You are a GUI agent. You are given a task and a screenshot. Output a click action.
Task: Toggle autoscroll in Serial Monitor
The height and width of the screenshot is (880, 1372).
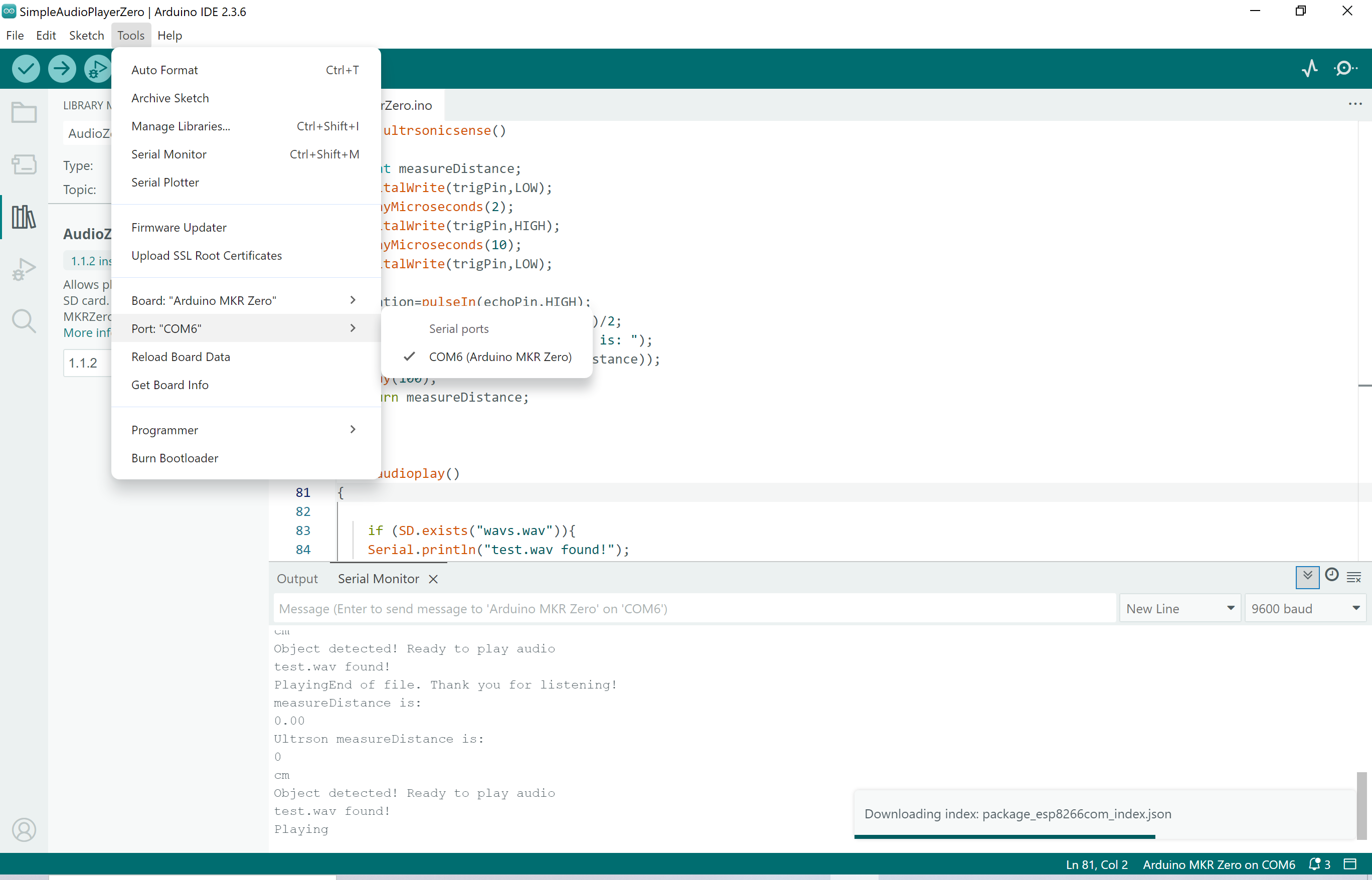[1307, 577]
